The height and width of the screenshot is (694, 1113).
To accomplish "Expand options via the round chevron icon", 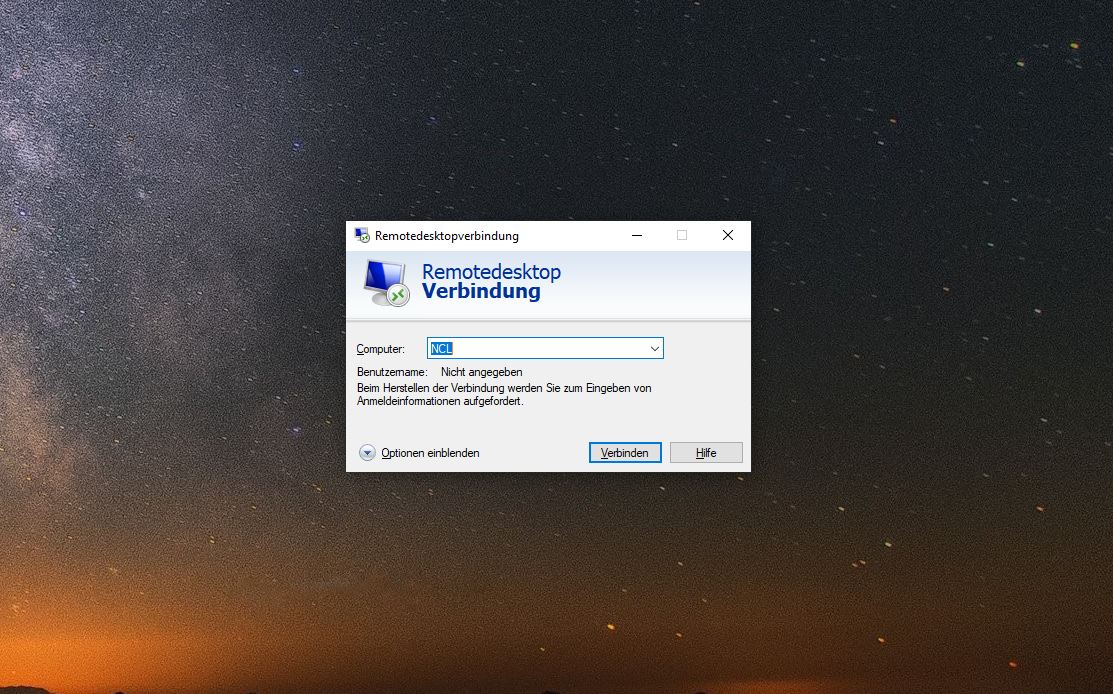I will coord(367,453).
